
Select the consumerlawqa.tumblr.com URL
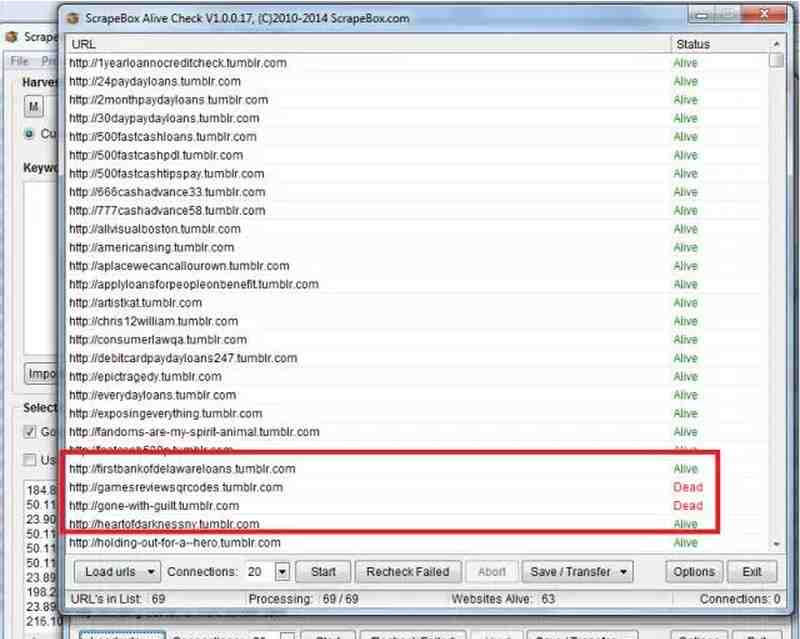[158, 339]
